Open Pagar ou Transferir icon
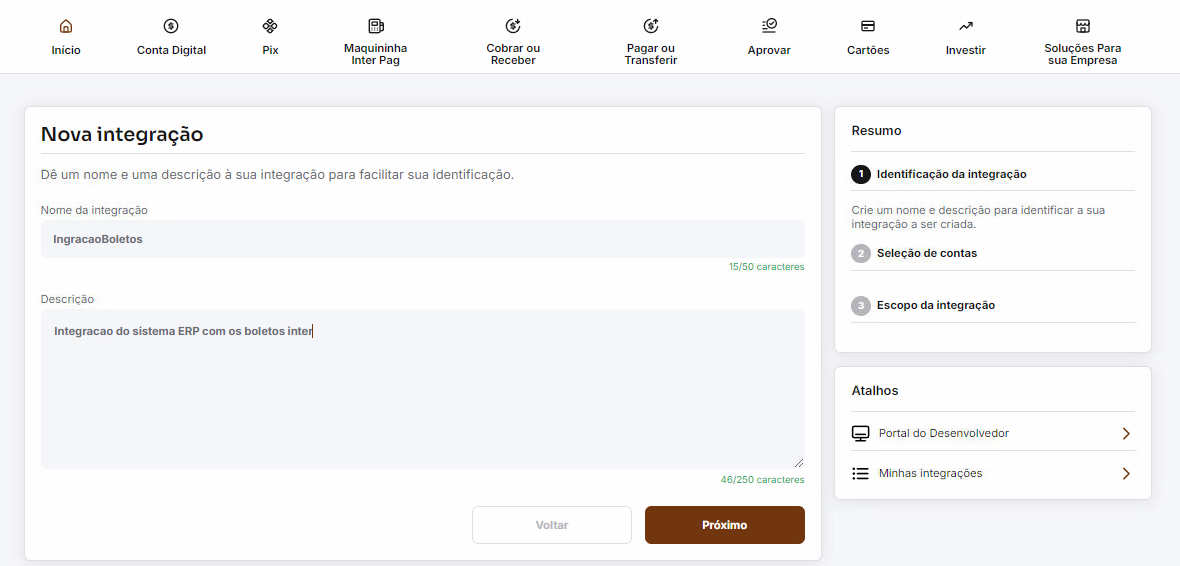Image resolution: width=1180 pixels, height=566 pixels. click(x=651, y=26)
